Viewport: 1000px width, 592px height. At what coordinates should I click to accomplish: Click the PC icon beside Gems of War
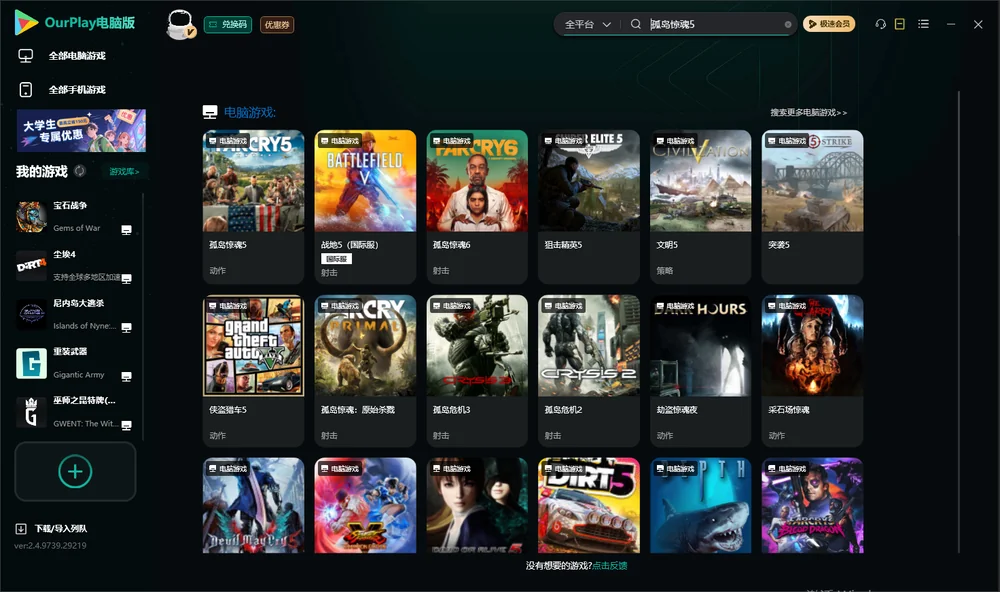(x=126, y=230)
